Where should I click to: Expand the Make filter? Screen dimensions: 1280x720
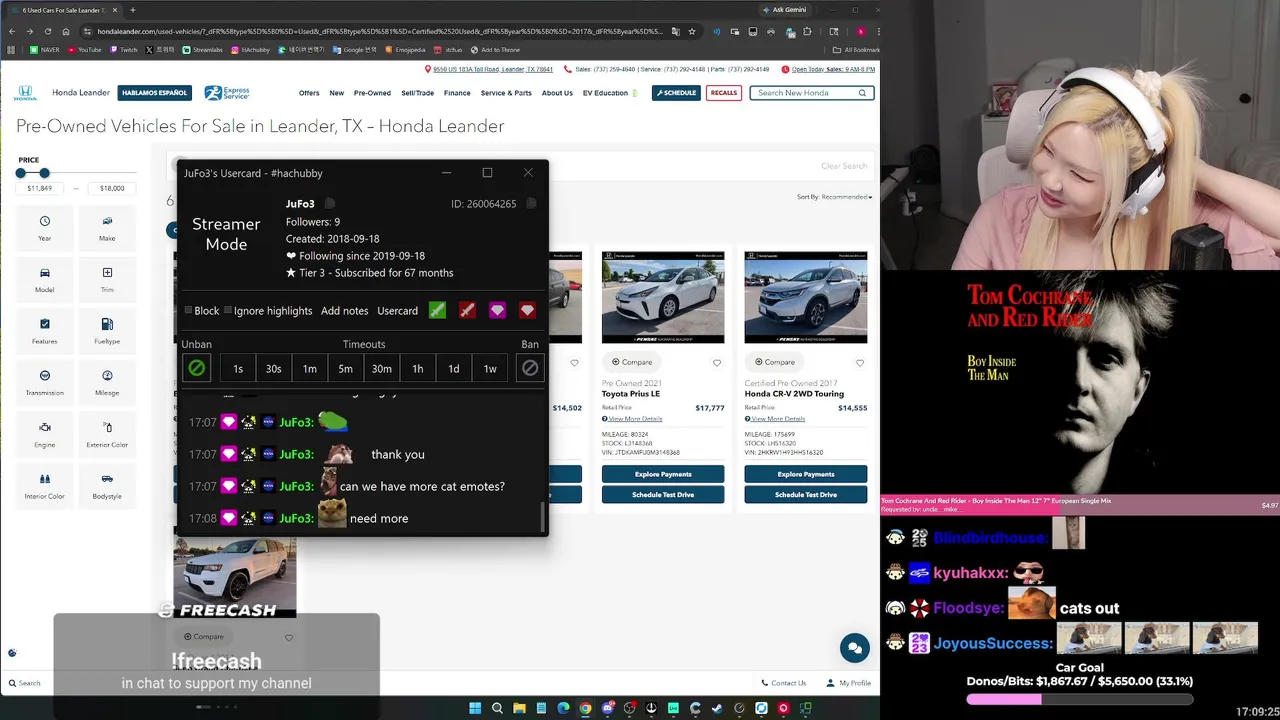pos(107,228)
